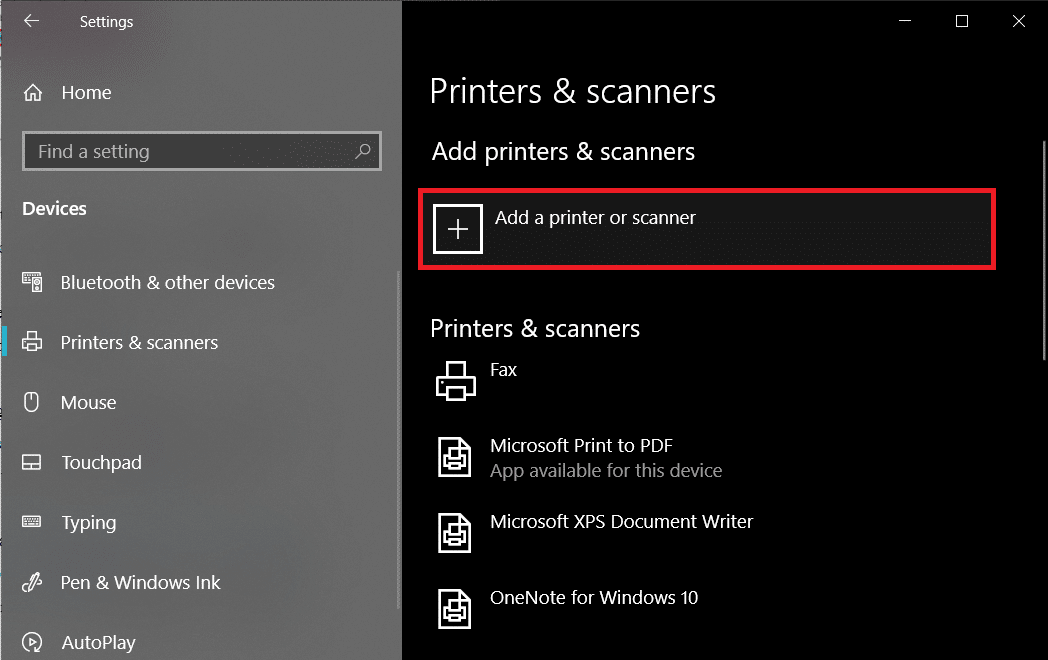Click the back arrow in Settings
The width and height of the screenshot is (1048, 660).
(31, 21)
